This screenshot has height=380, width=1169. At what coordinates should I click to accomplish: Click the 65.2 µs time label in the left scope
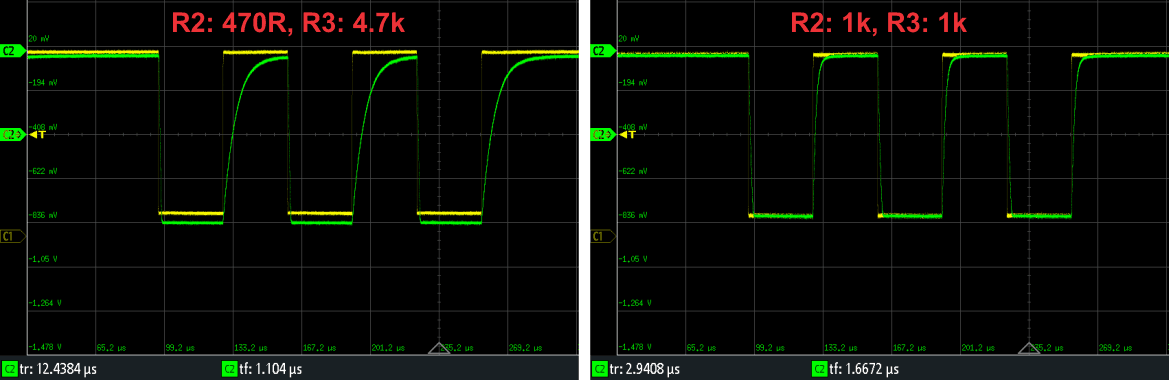pos(111,347)
